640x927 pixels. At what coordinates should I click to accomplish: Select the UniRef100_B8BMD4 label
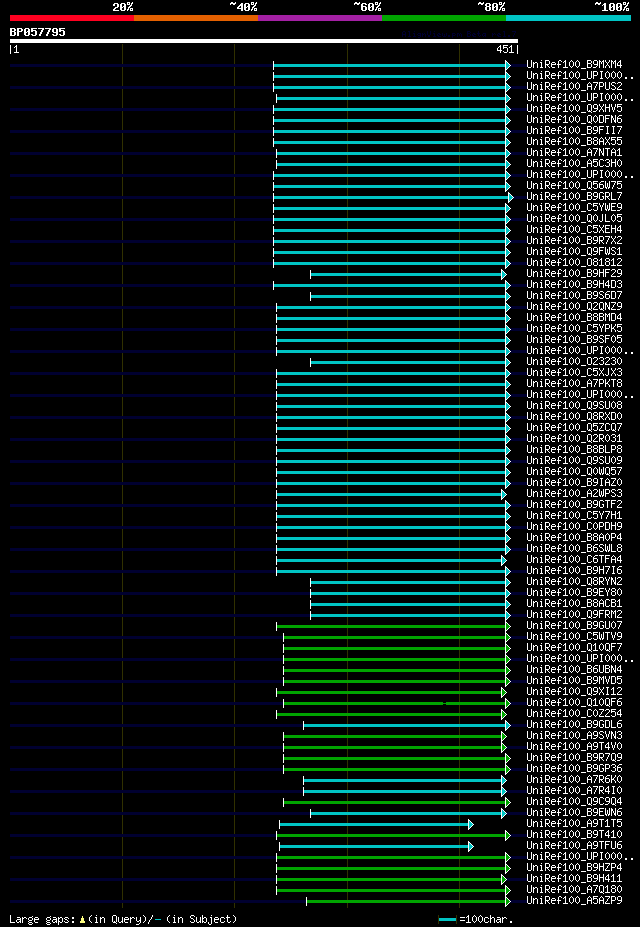[574, 318]
